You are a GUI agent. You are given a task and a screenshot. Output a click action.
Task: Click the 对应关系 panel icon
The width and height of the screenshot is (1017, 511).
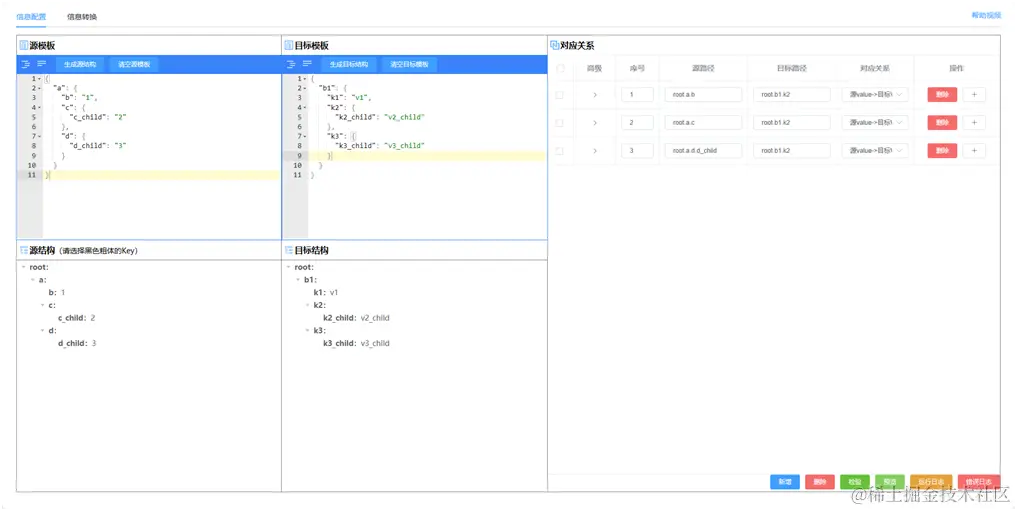coord(555,45)
